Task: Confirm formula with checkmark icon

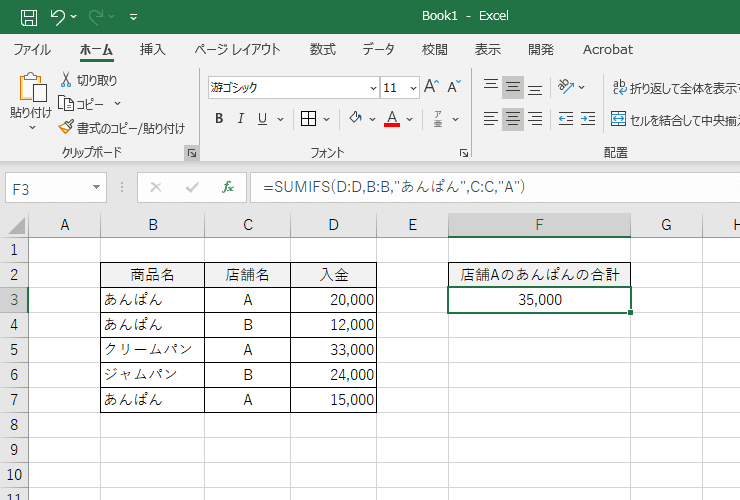Action: pyautogui.click(x=192, y=188)
